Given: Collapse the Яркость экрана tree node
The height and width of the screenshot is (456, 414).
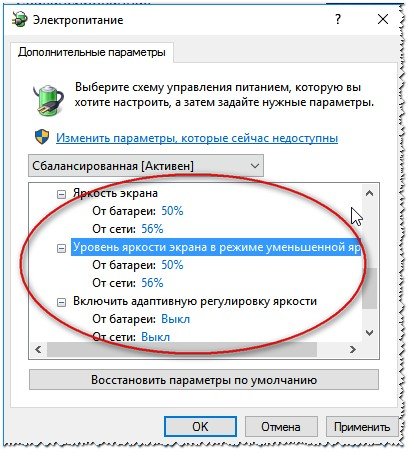Looking at the screenshot, I should coord(61,194).
